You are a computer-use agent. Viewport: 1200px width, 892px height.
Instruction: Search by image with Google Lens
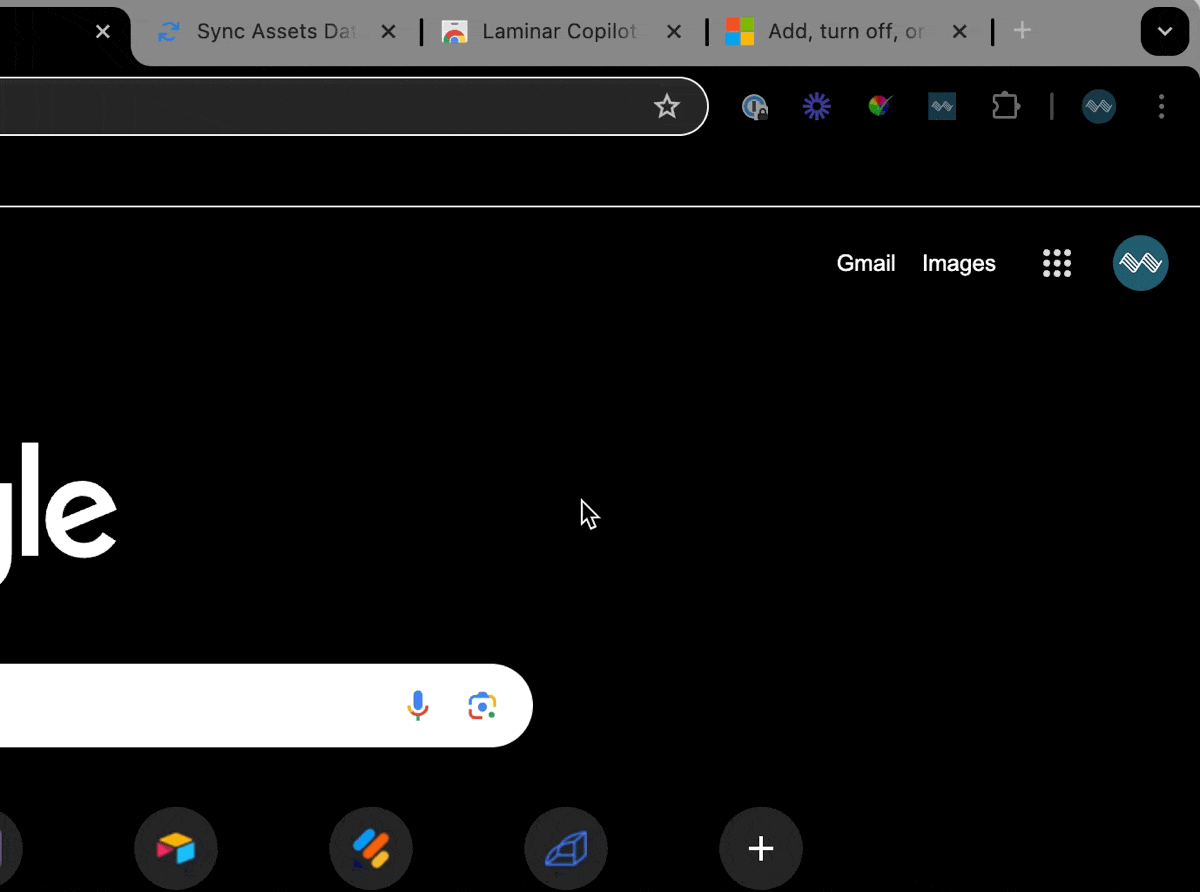point(482,706)
